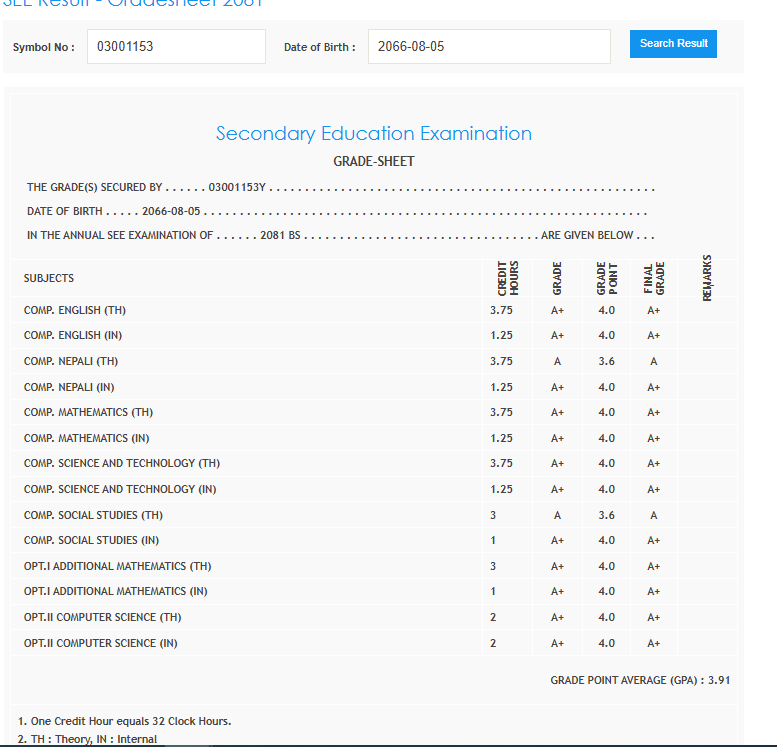Select the COMP. SOCIAL STUDIES (TH) subject
Image resolution: width=777 pixels, height=747 pixels.
(x=93, y=515)
